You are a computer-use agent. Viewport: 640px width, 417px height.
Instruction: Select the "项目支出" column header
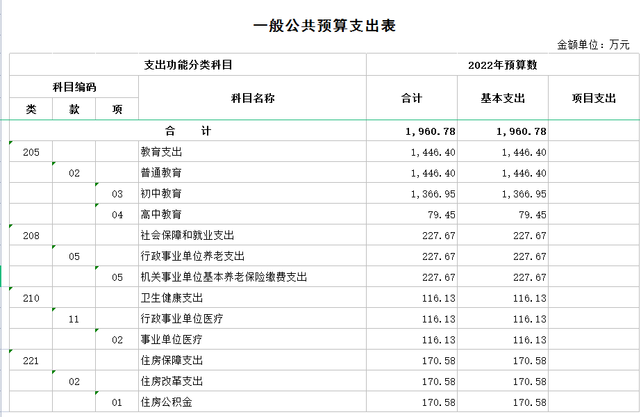(x=594, y=98)
